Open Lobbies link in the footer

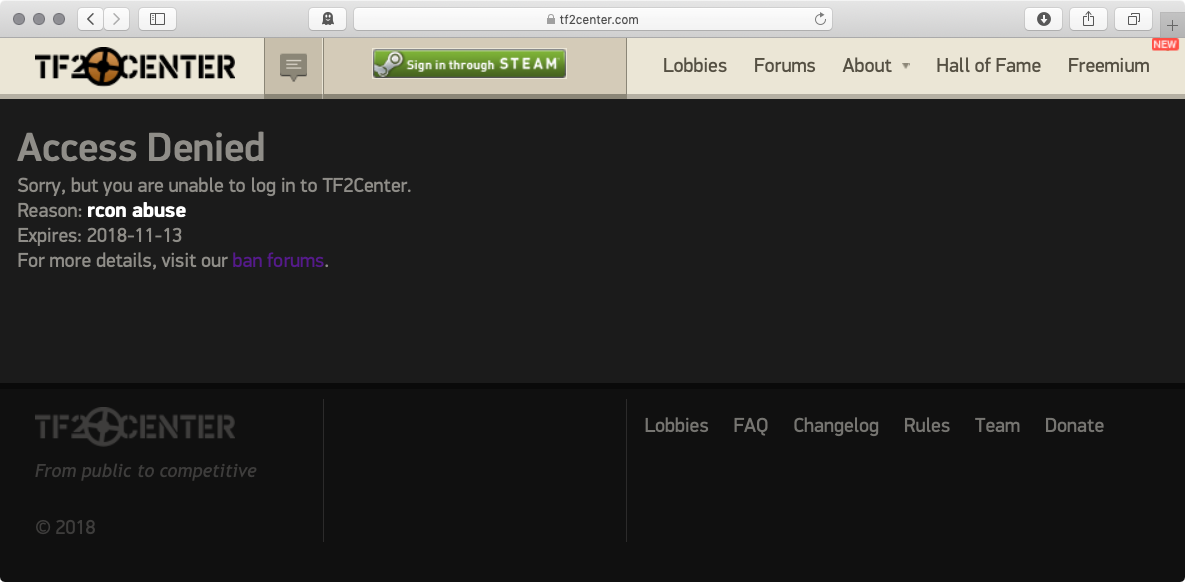coord(676,426)
